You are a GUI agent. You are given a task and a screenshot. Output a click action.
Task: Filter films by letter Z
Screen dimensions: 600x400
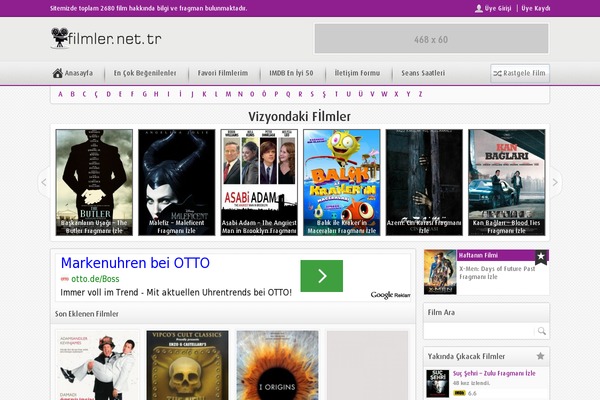pyautogui.click(x=420, y=94)
